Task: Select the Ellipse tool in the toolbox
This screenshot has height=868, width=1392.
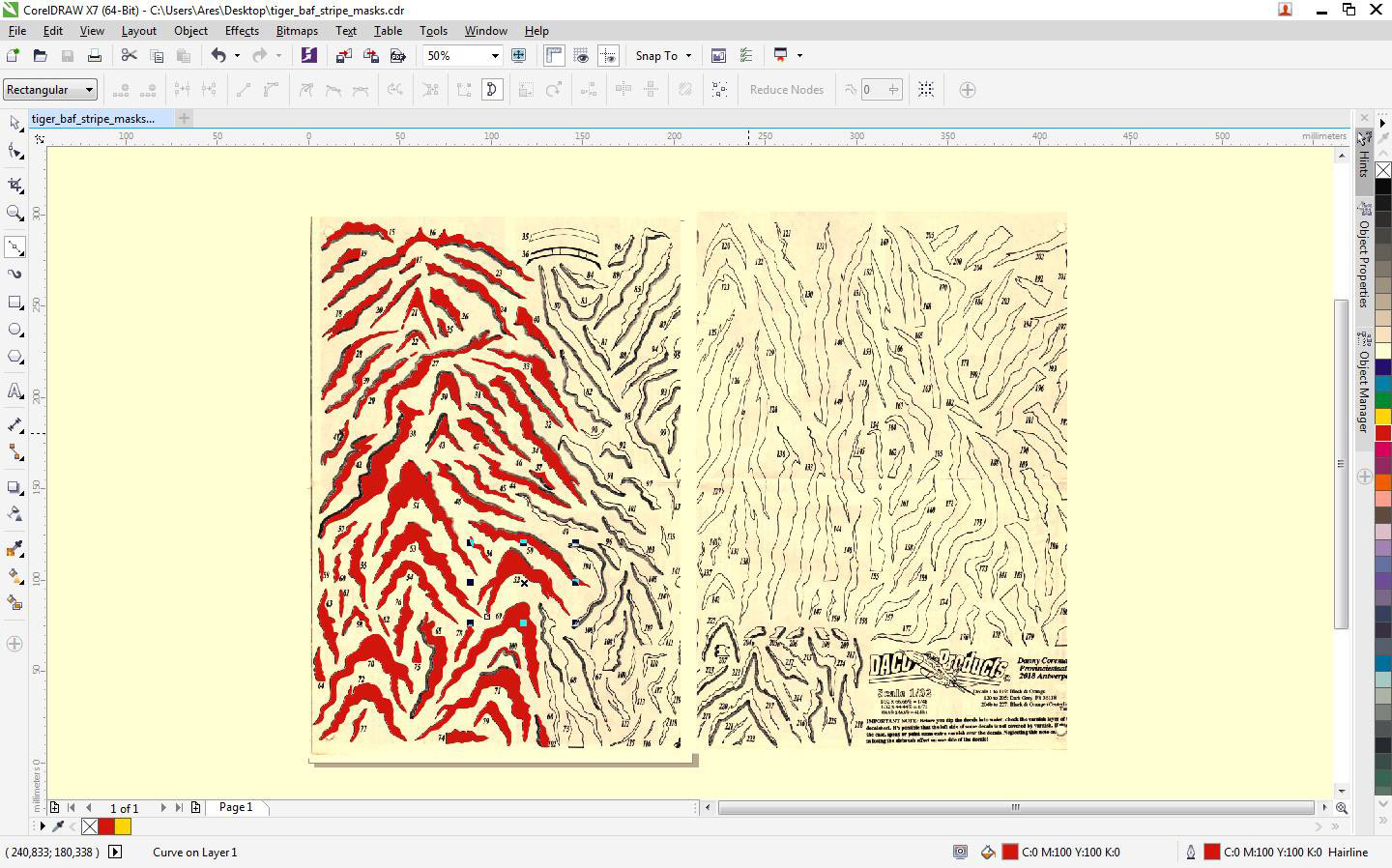Action: 14,330
